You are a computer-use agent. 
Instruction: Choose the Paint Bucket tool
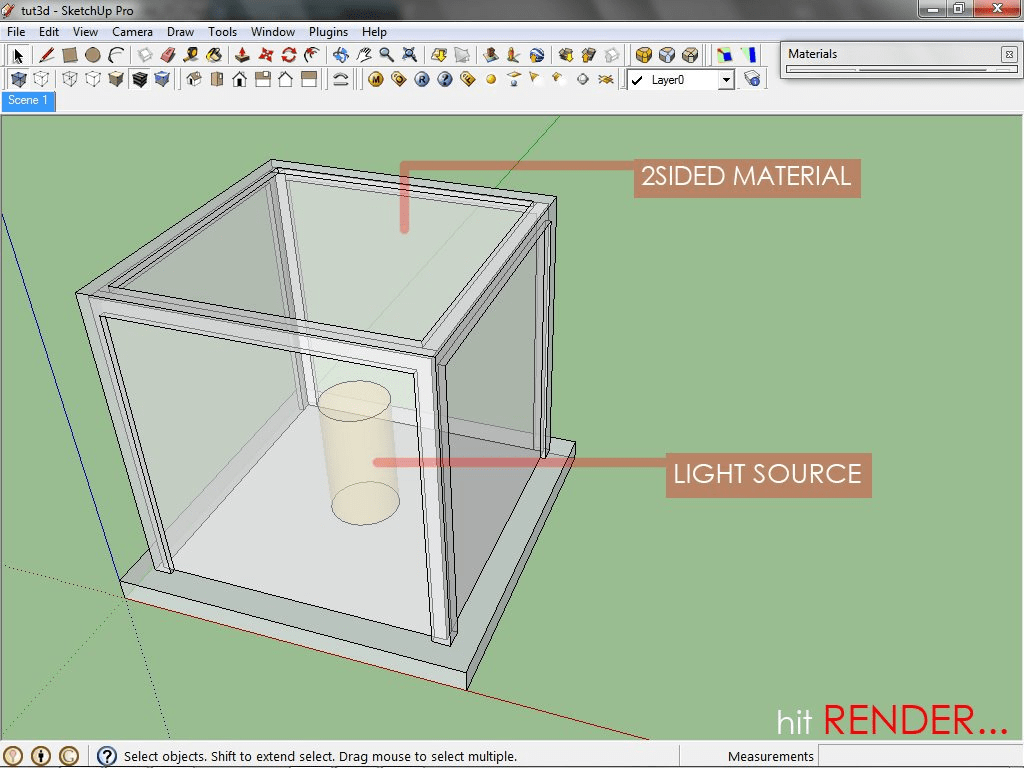pos(214,56)
